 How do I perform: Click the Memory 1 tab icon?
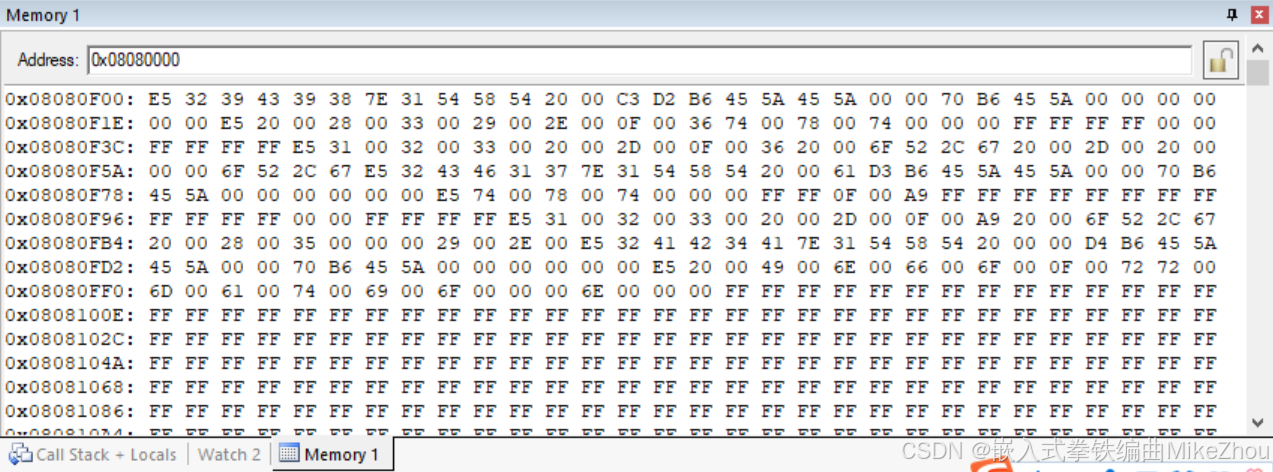coord(289,454)
